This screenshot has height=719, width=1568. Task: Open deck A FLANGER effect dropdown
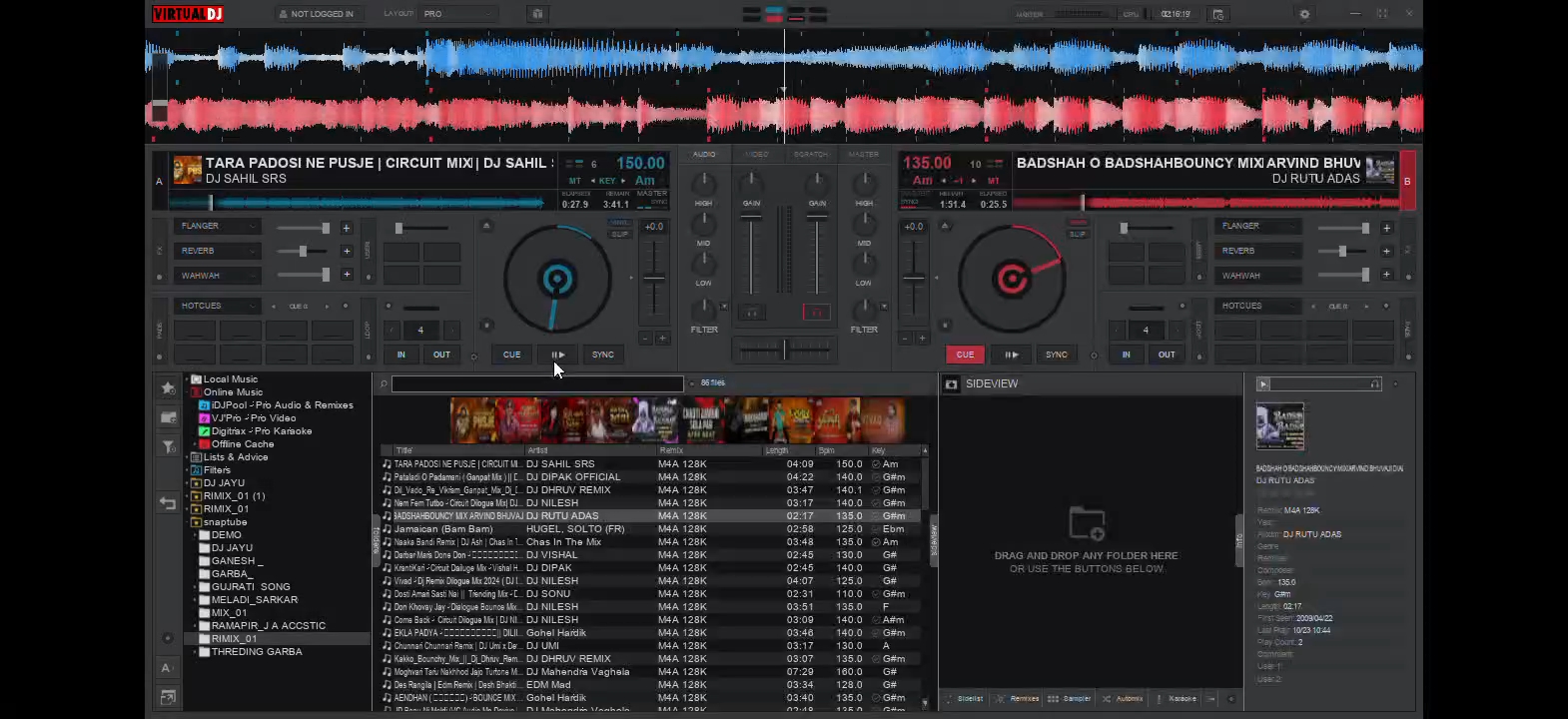pyautogui.click(x=218, y=226)
